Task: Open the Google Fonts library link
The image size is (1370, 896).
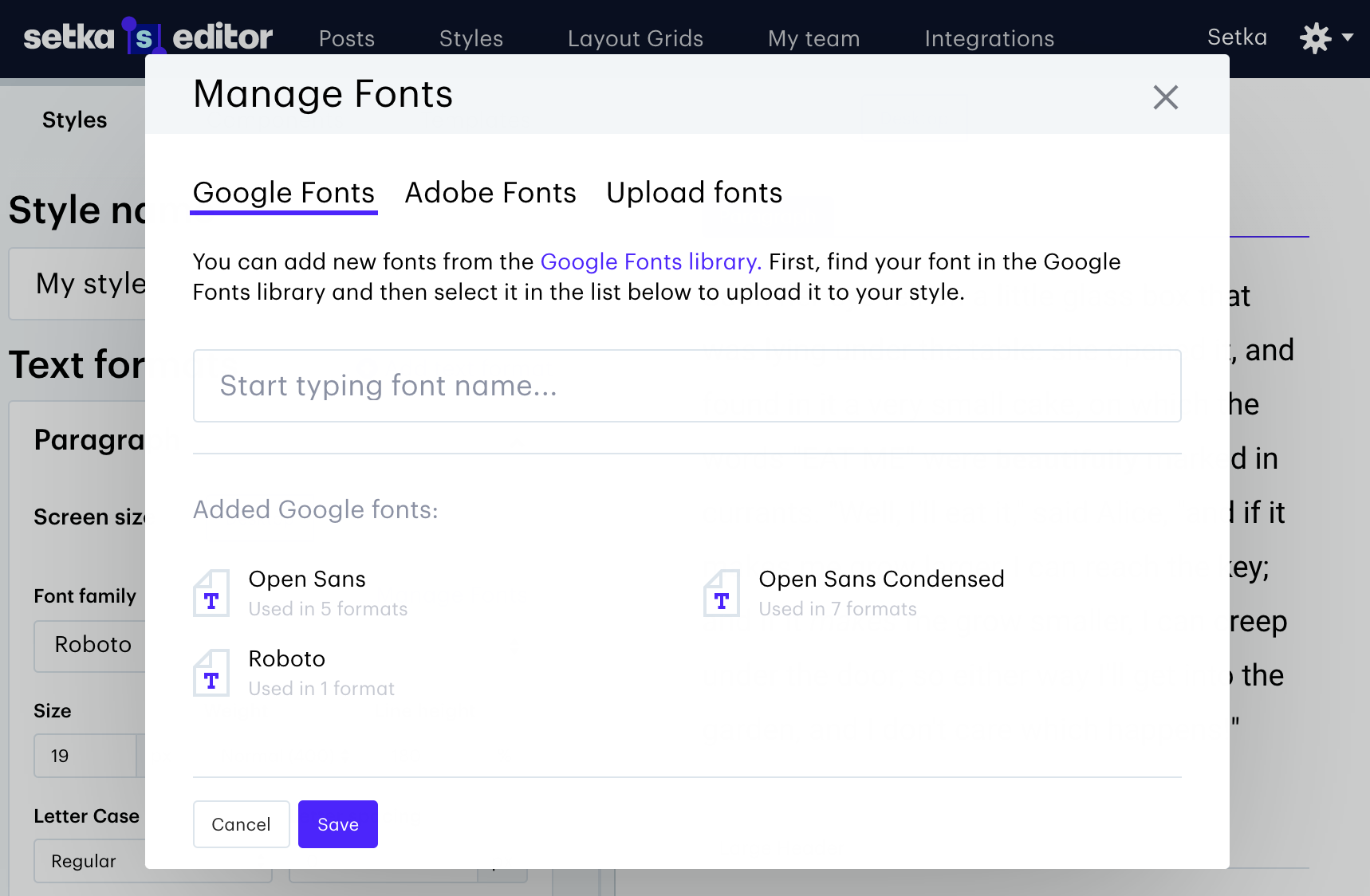Action: (651, 261)
